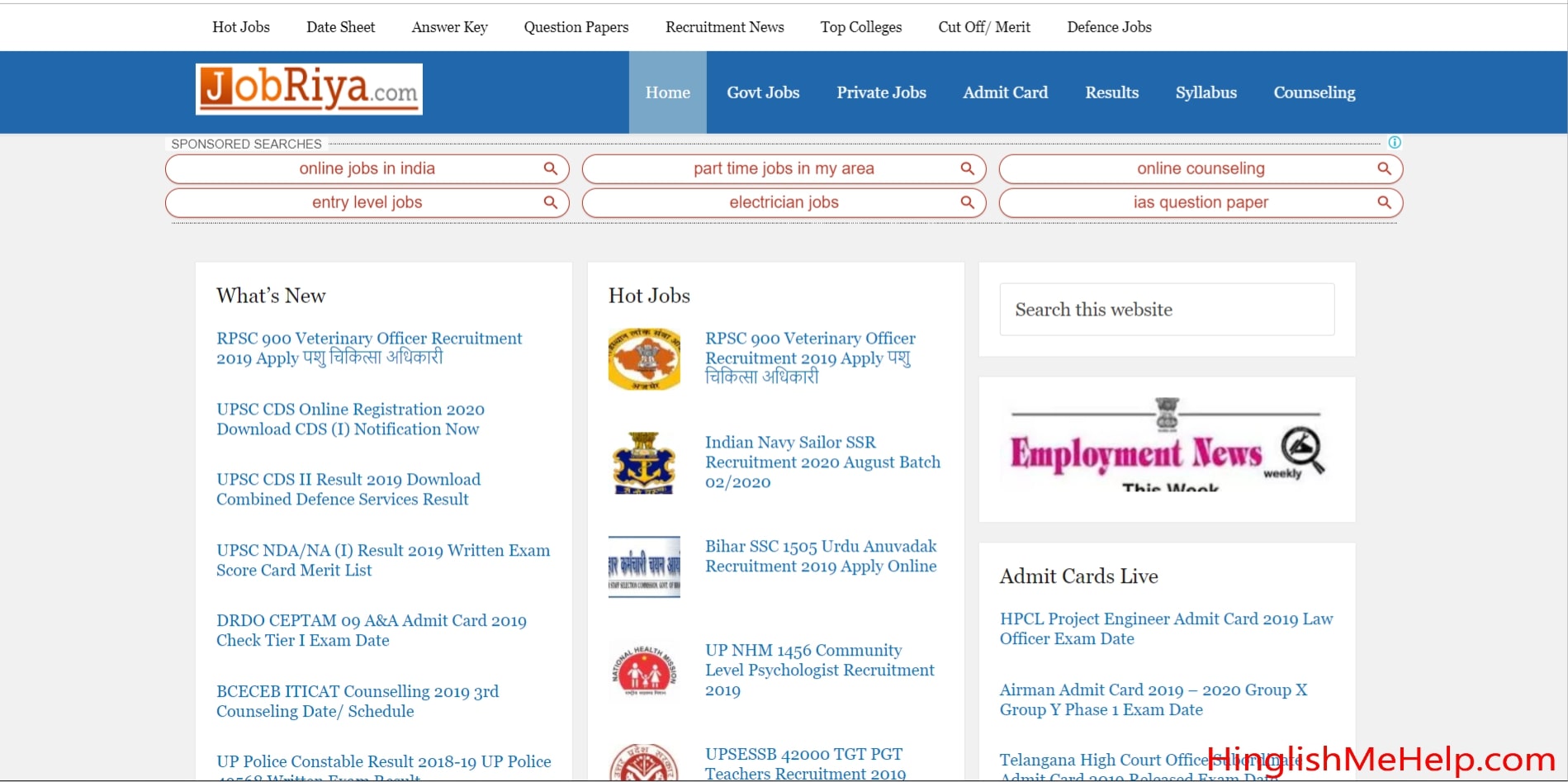Click the search icon for 'online counseling'
The height and width of the screenshot is (782, 1568).
[x=1385, y=168]
